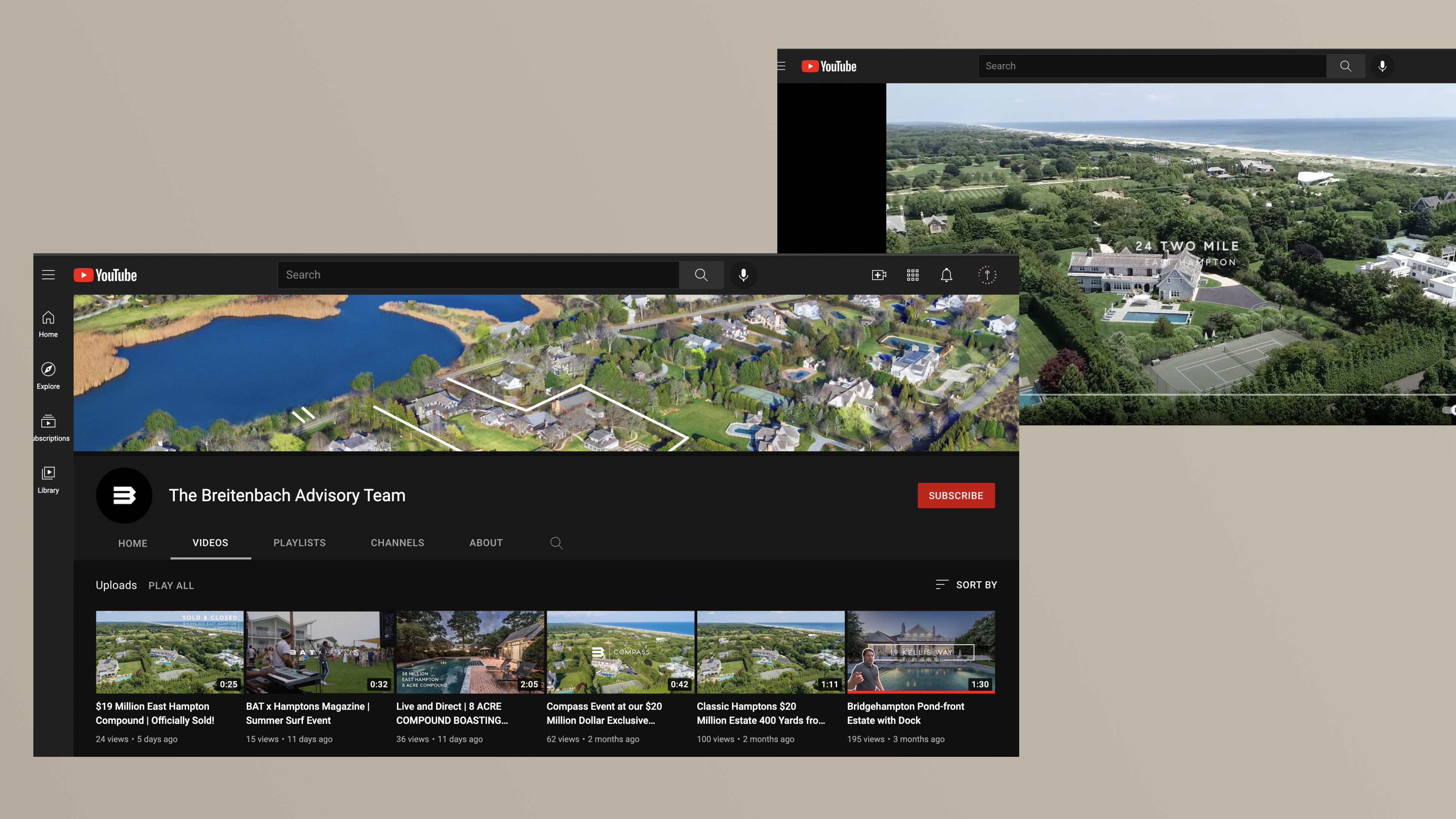The width and height of the screenshot is (1456, 819).
Task: Select the Videos channel tab
Action: [210, 543]
